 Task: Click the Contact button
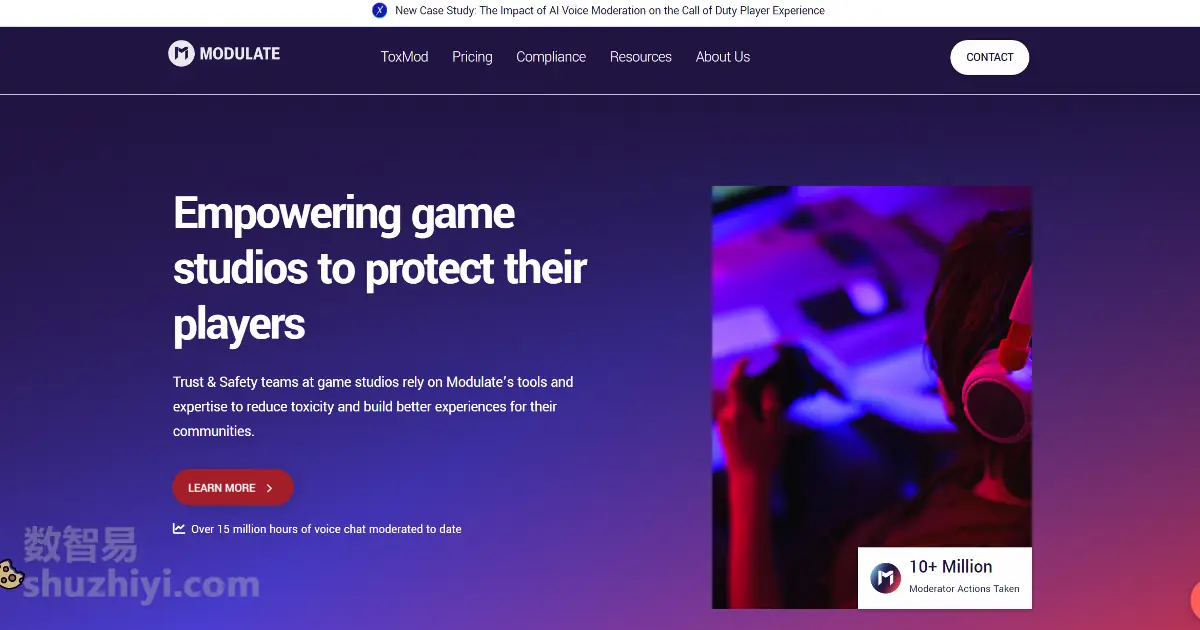click(989, 57)
